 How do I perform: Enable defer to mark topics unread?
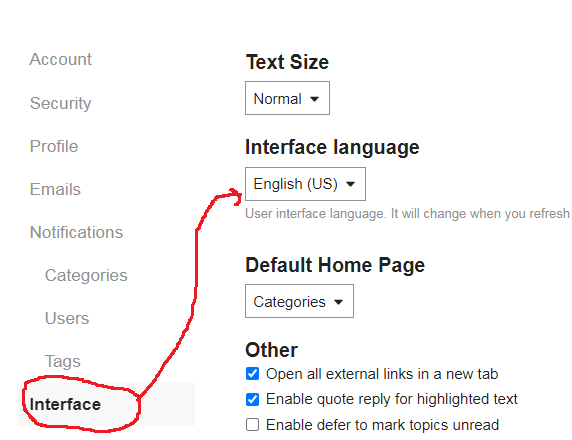click(252, 425)
